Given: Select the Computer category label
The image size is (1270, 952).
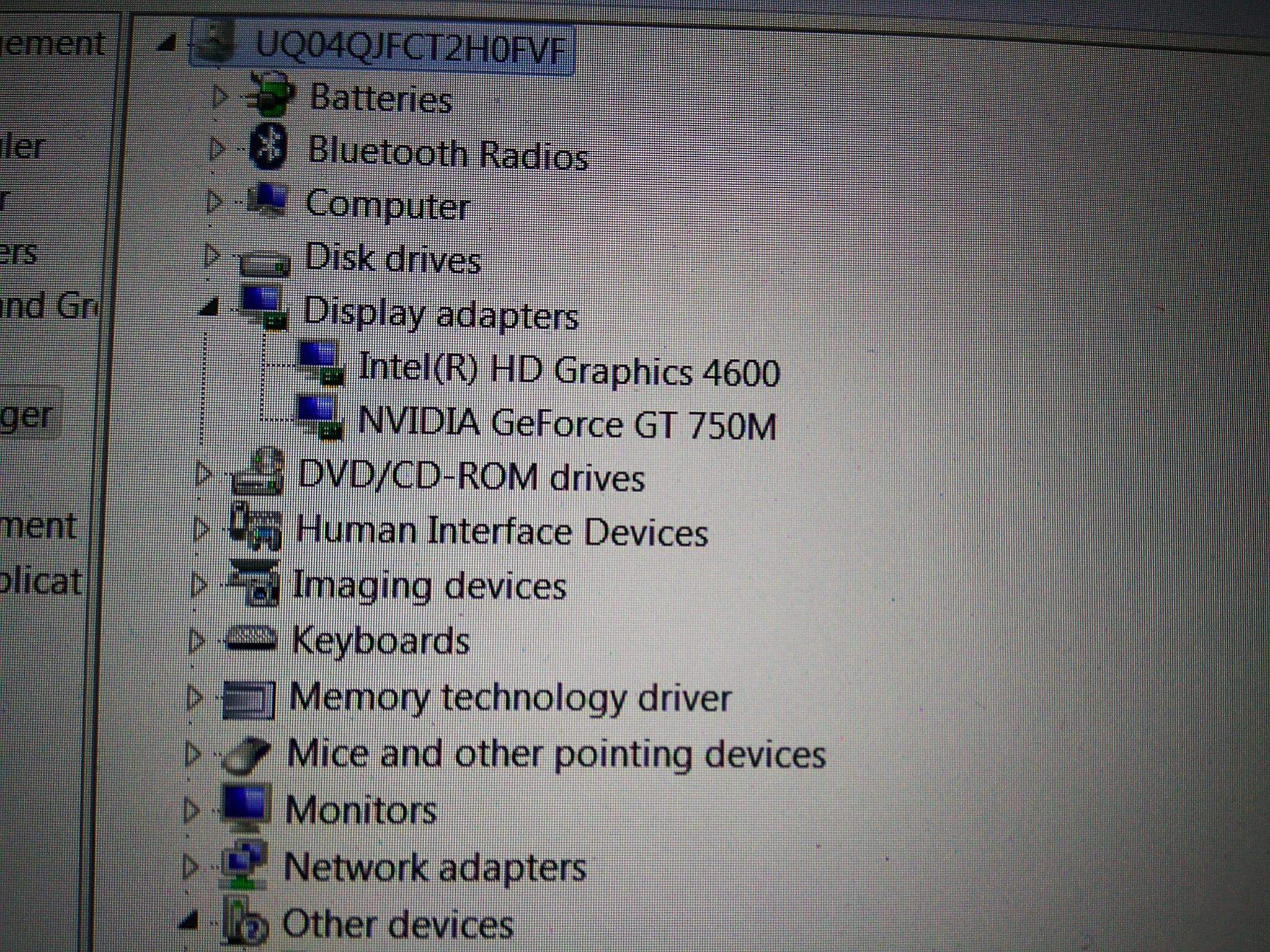Looking at the screenshot, I should (x=387, y=205).
